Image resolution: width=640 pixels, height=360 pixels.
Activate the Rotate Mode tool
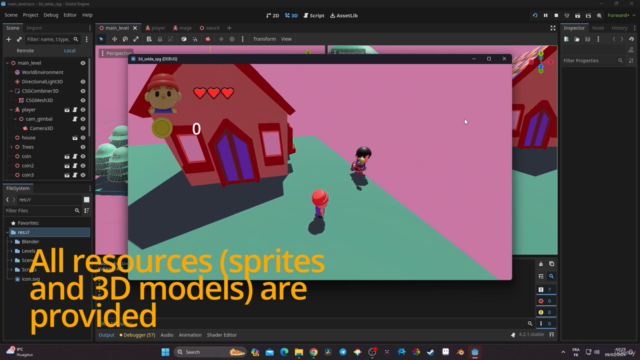125,39
